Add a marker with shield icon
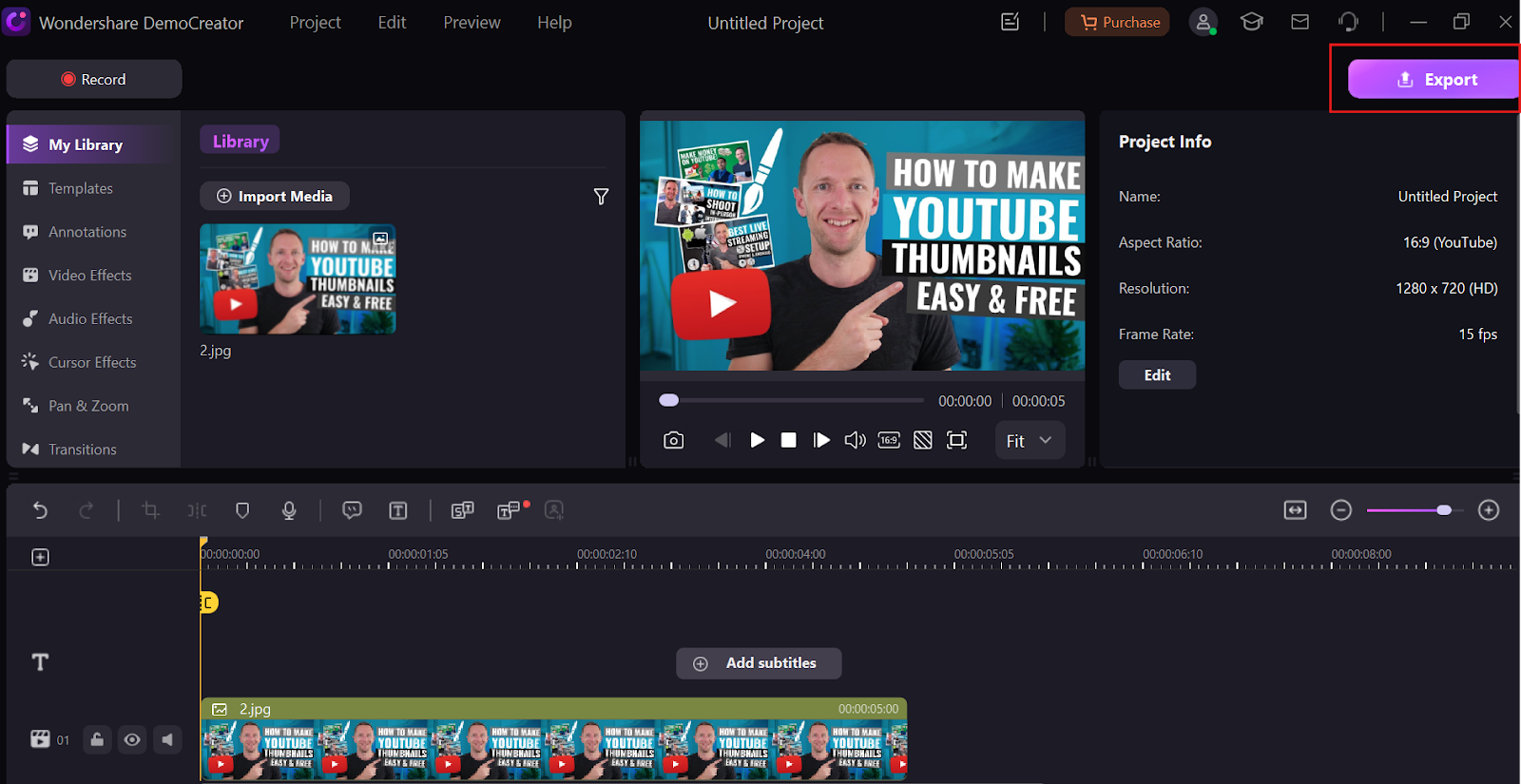The height and width of the screenshot is (784, 1521). pyautogui.click(x=242, y=510)
